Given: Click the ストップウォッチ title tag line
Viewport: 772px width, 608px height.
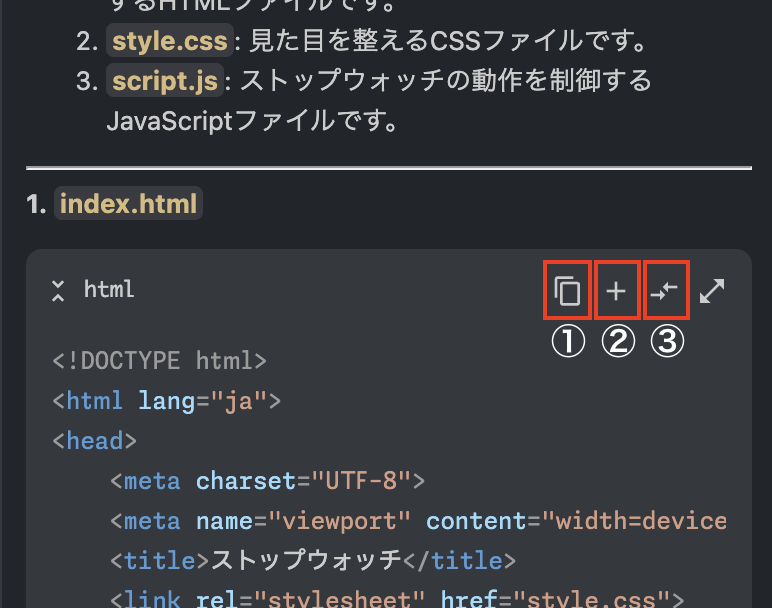Looking at the screenshot, I should click(x=313, y=560).
